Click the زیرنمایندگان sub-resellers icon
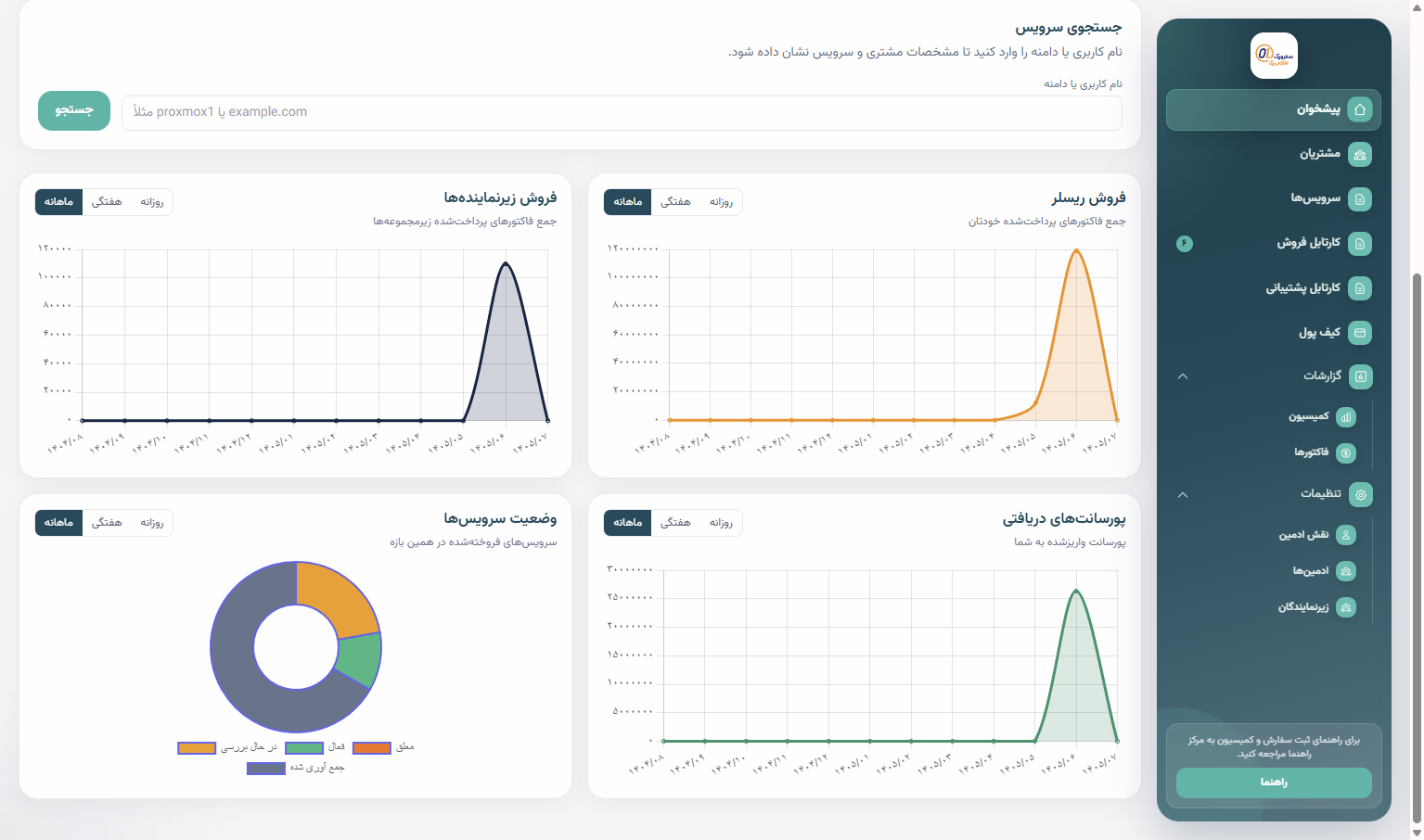The height and width of the screenshot is (840, 1424). 1346,607
